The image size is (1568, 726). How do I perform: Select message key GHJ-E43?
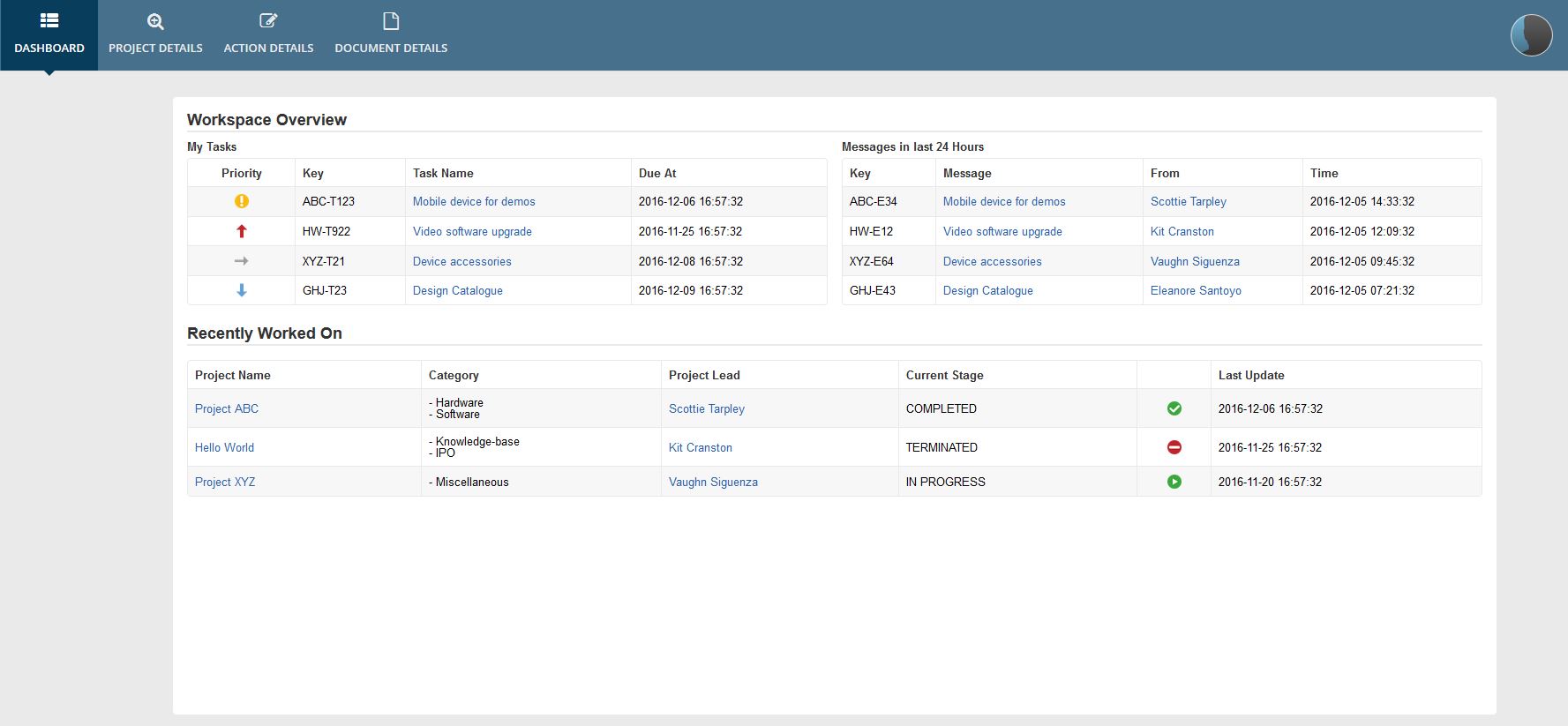pyautogui.click(x=873, y=290)
